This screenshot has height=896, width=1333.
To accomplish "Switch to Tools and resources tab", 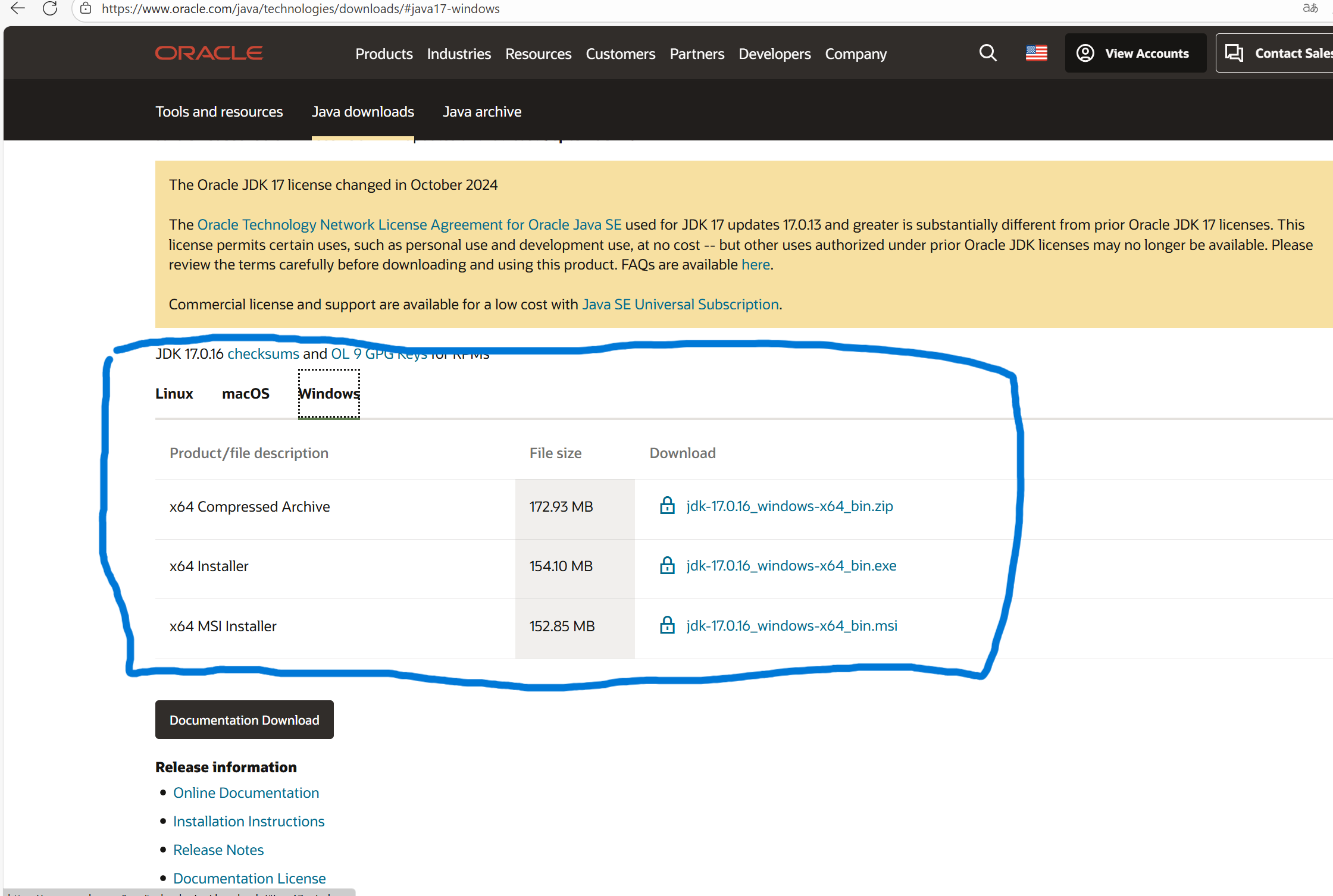I will tap(219, 111).
